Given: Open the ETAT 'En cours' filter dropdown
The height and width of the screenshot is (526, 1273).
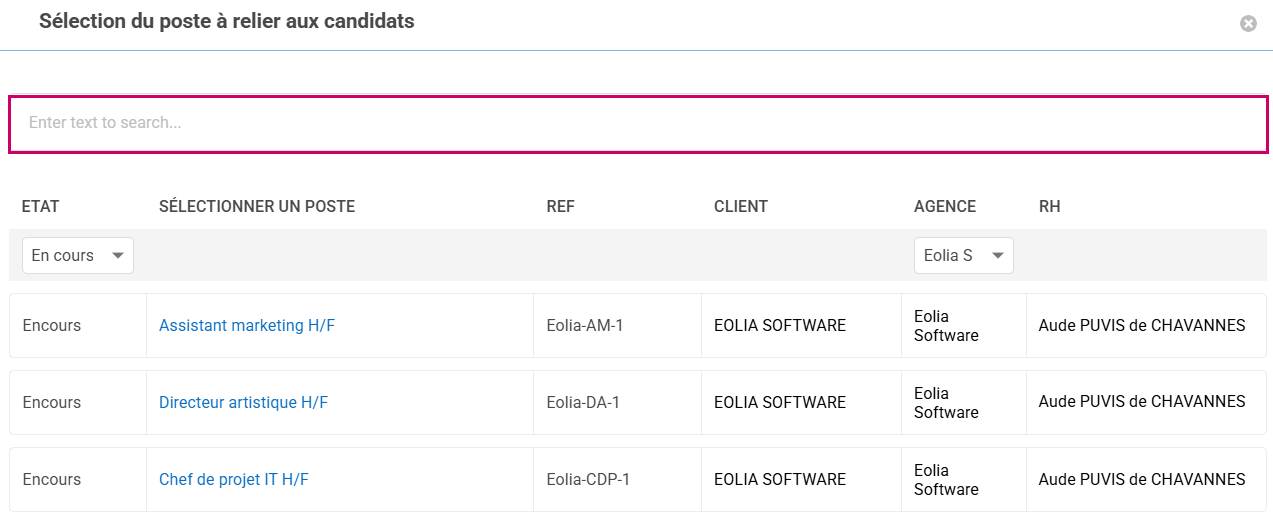Looking at the screenshot, I should pos(78,256).
